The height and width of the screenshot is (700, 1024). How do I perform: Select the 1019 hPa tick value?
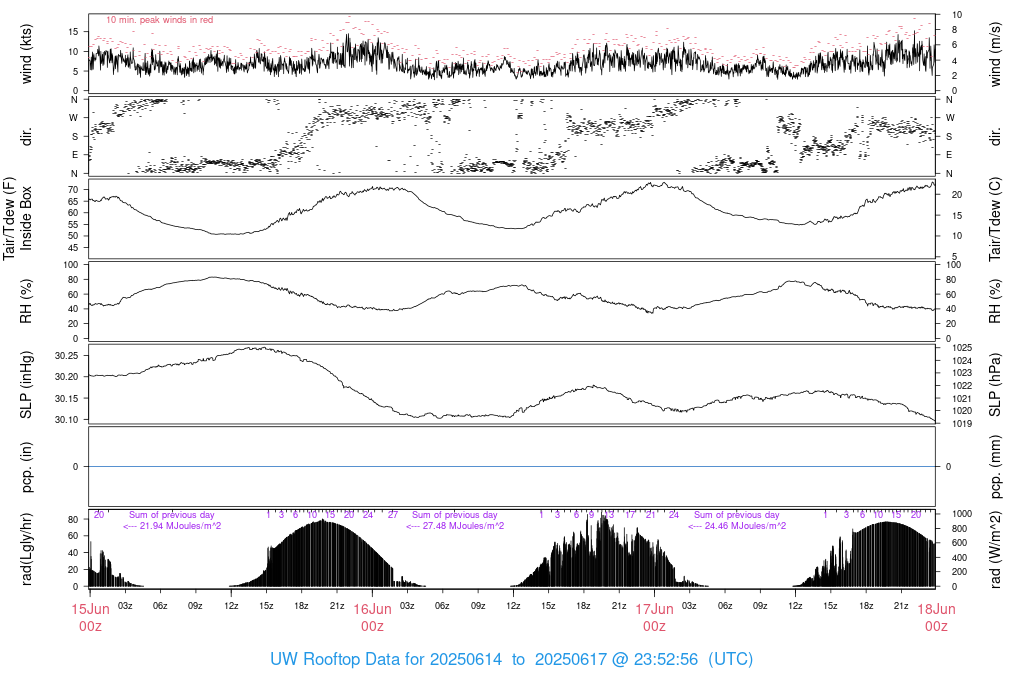962,424
